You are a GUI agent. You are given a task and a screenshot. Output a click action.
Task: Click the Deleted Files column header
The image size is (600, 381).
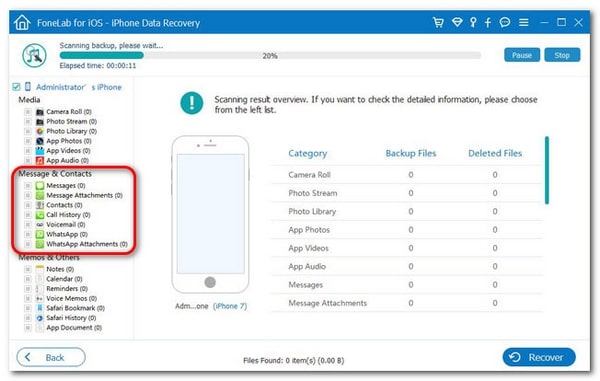pyautogui.click(x=495, y=153)
